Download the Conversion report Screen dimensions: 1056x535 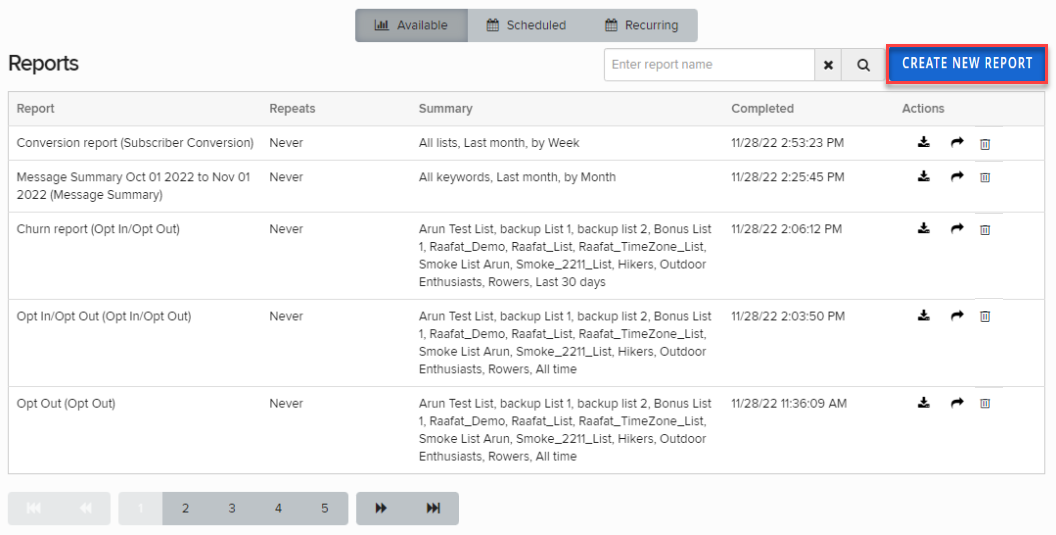(x=923, y=142)
